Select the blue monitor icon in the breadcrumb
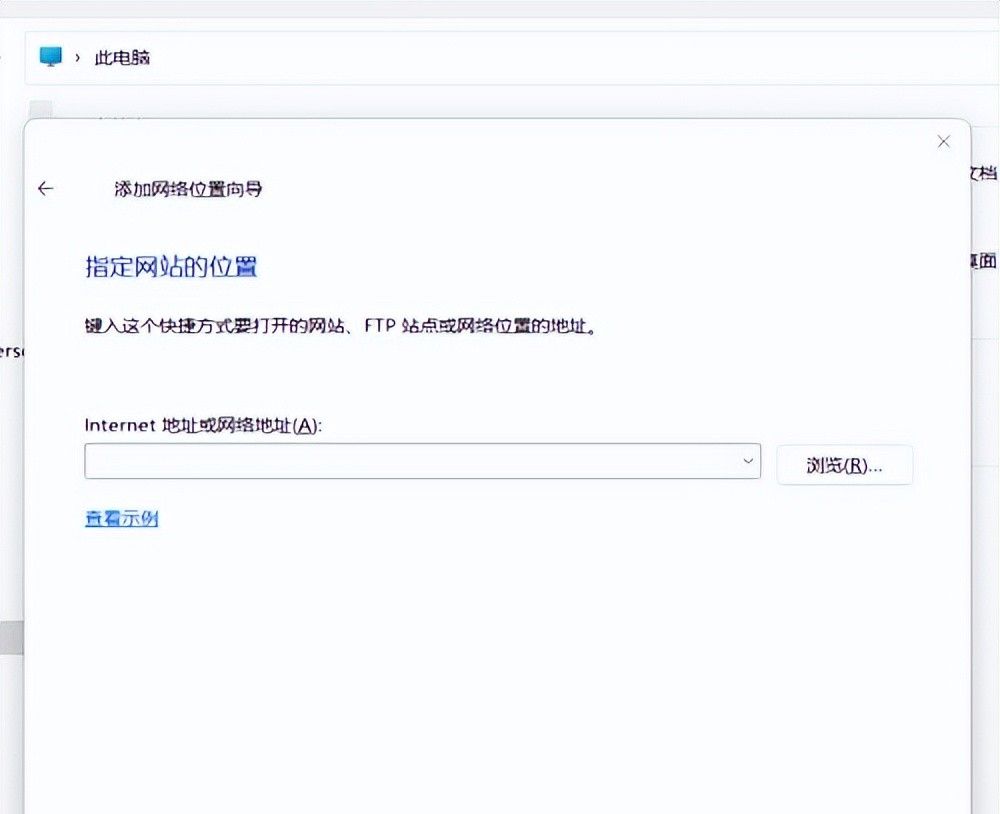The width and height of the screenshot is (1000, 814). coord(50,57)
